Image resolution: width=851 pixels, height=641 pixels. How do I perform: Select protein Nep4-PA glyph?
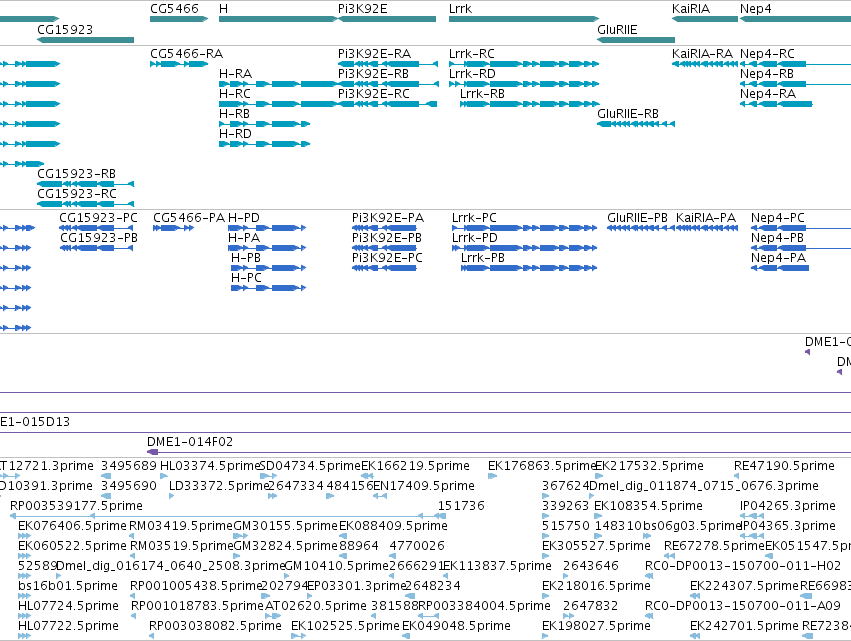(780, 268)
